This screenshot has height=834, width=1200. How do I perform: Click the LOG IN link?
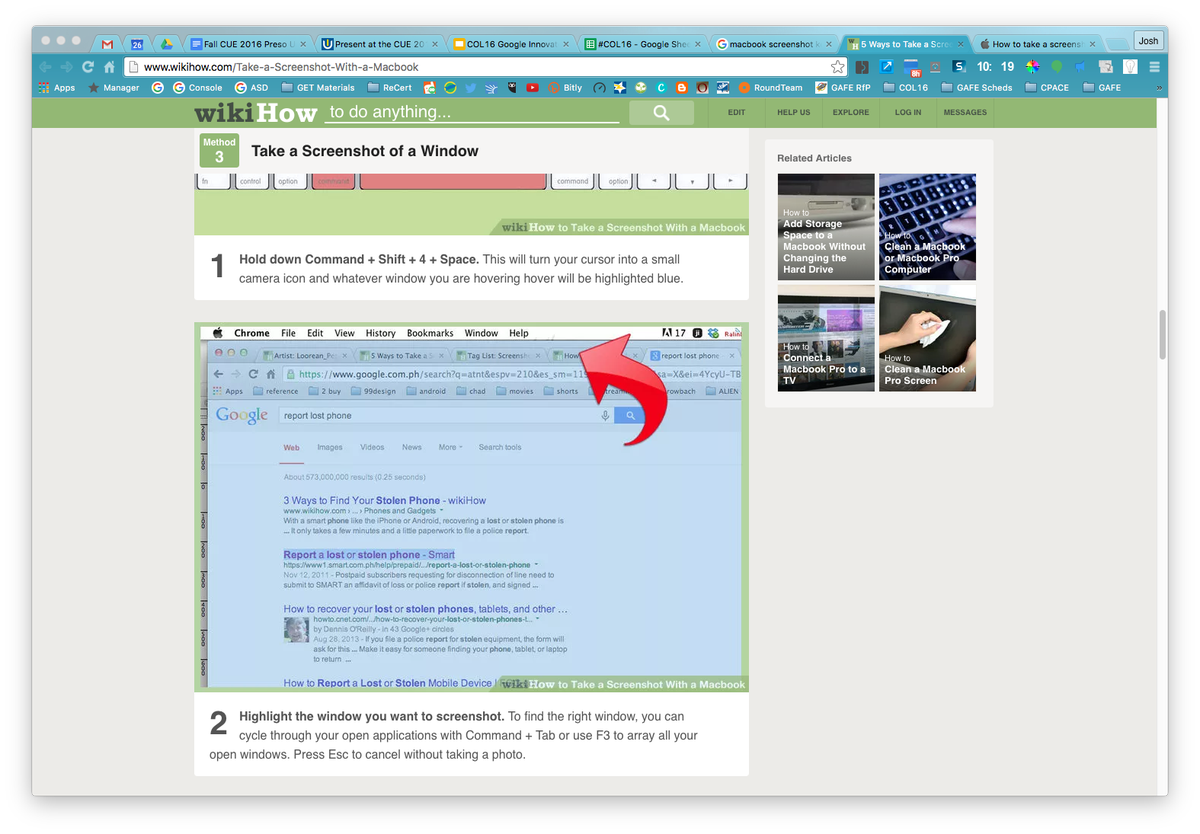point(908,113)
